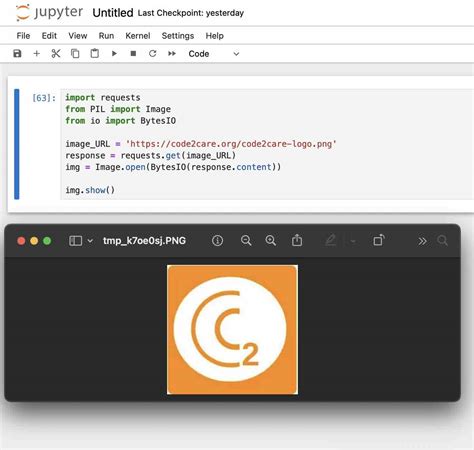The width and height of the screenshot is (474, 450).
Task: Toggle Preview sidebar view icon
Action: (75, 241)
